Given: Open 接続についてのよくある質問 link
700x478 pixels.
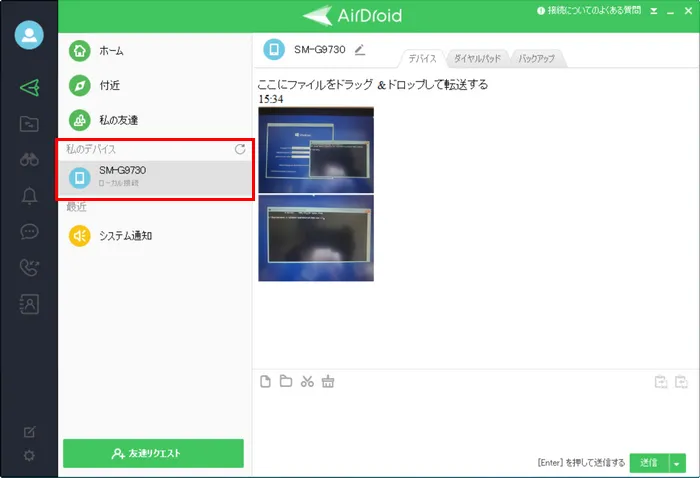Looking at the screenshot, I should (589, 10).
